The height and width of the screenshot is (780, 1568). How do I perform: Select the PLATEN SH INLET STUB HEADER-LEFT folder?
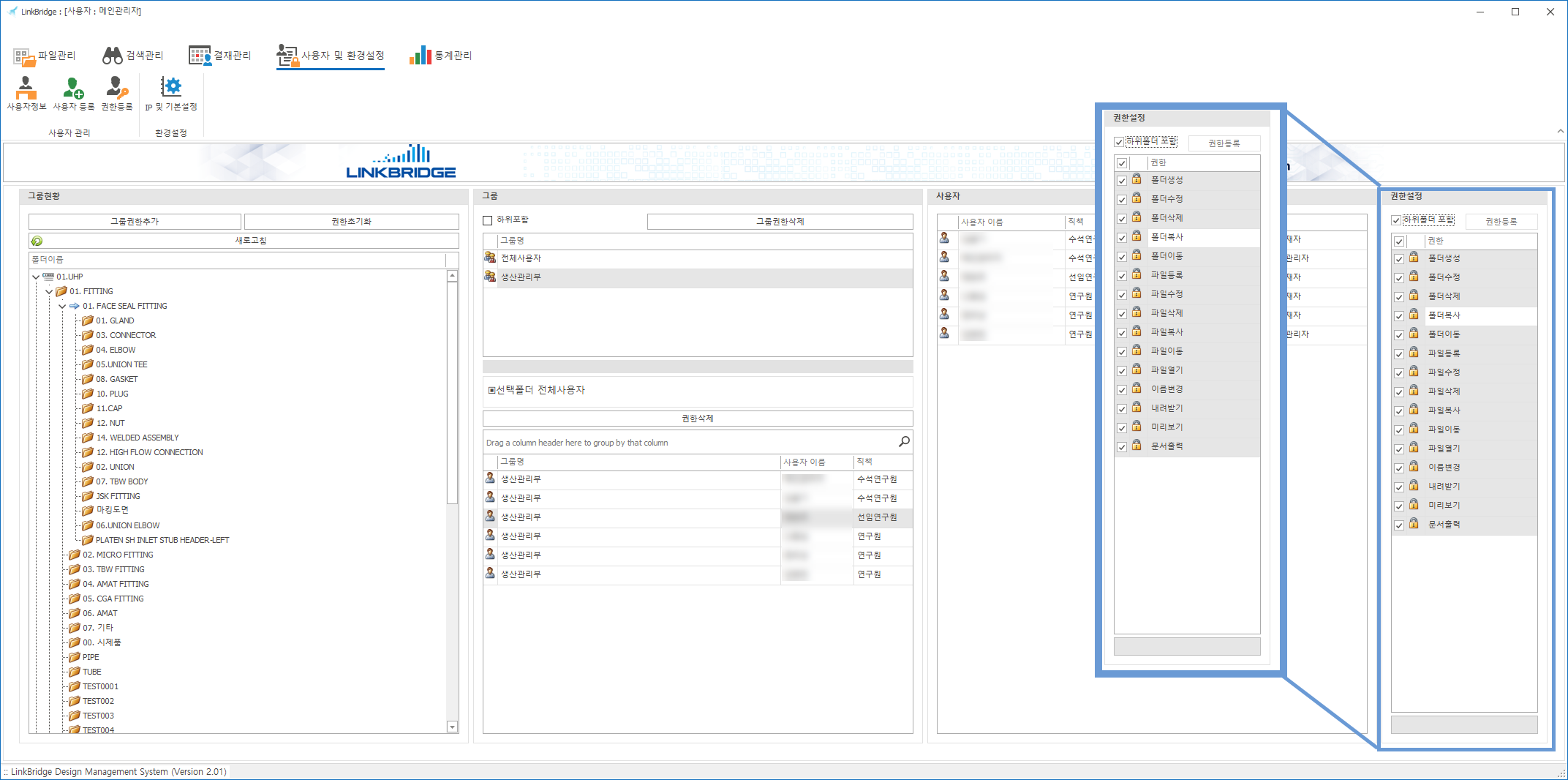pyautogui.click(x=162, y=540)
